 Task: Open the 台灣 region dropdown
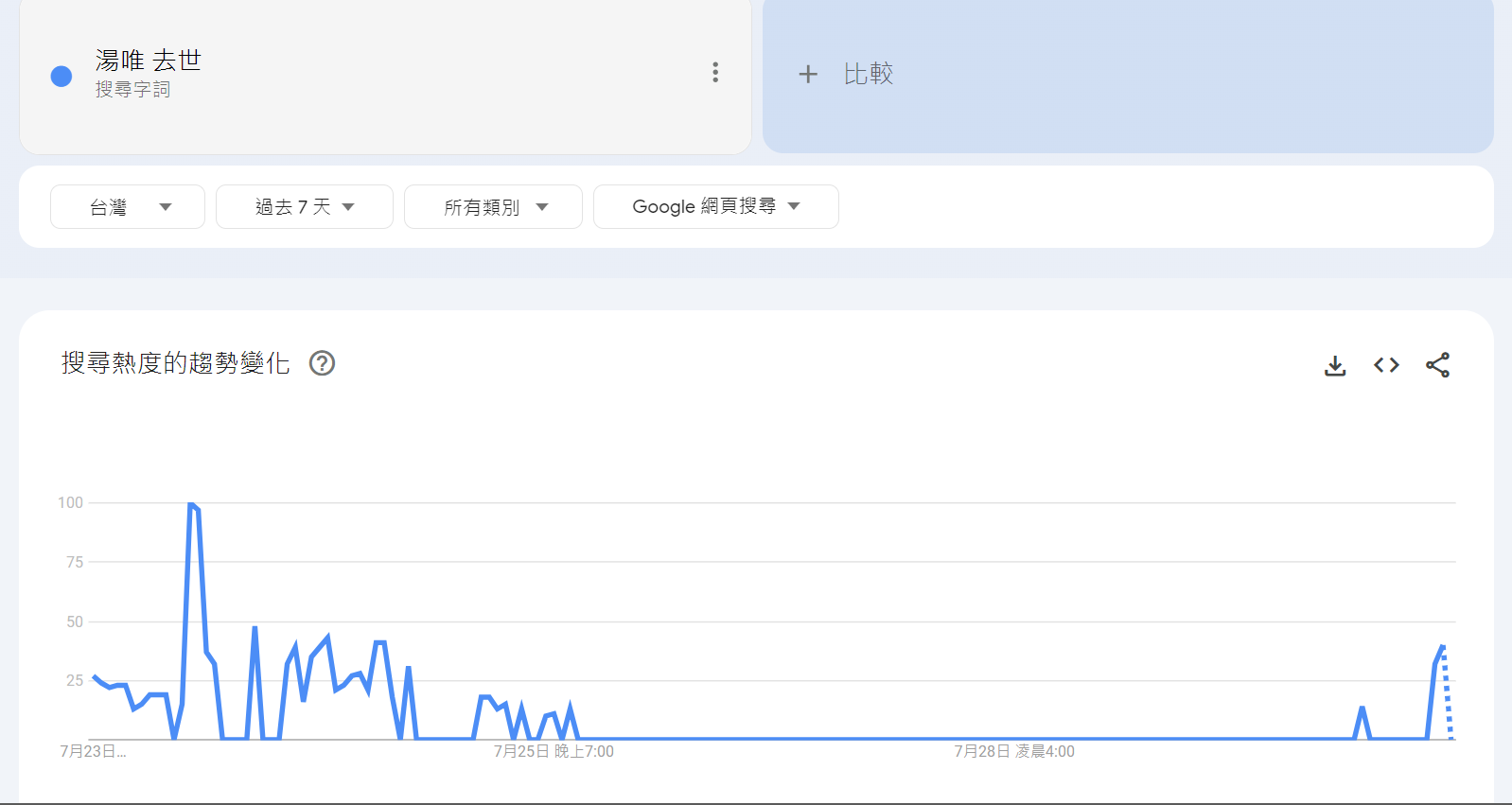[x=128, y=206]
